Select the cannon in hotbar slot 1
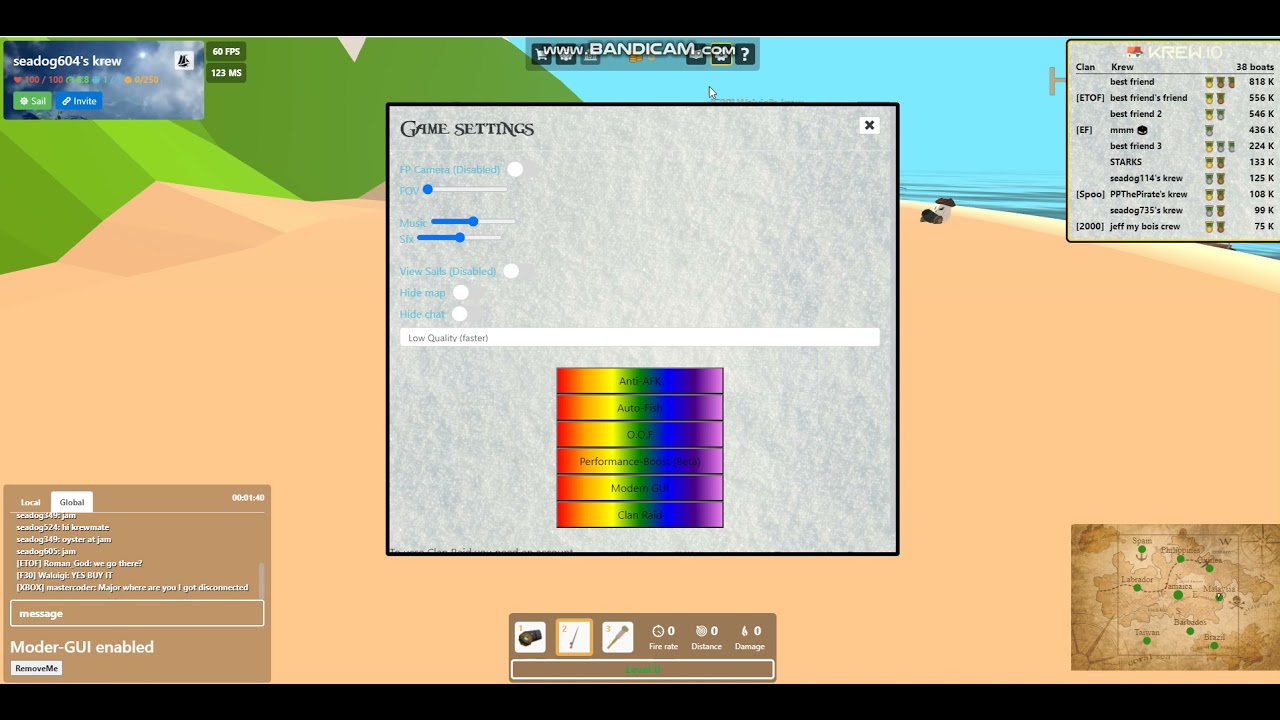Viewport: 1280px width, 720px height. click(x=530, y=637)
